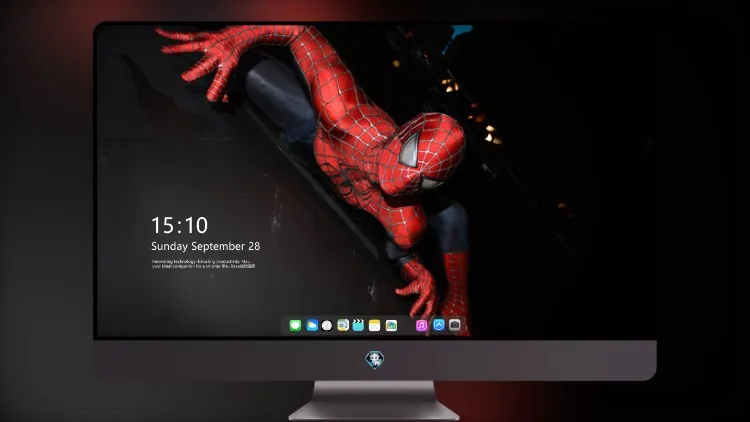The width and height of the screenshot is (750, 422).
Task: Click the monitor's chin logo badge
Action: pyautogui.click(x=375, y=359)
